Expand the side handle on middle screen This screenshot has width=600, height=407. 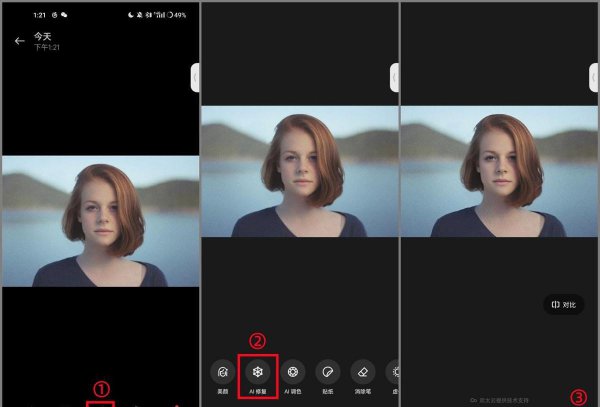coord(394,77)
